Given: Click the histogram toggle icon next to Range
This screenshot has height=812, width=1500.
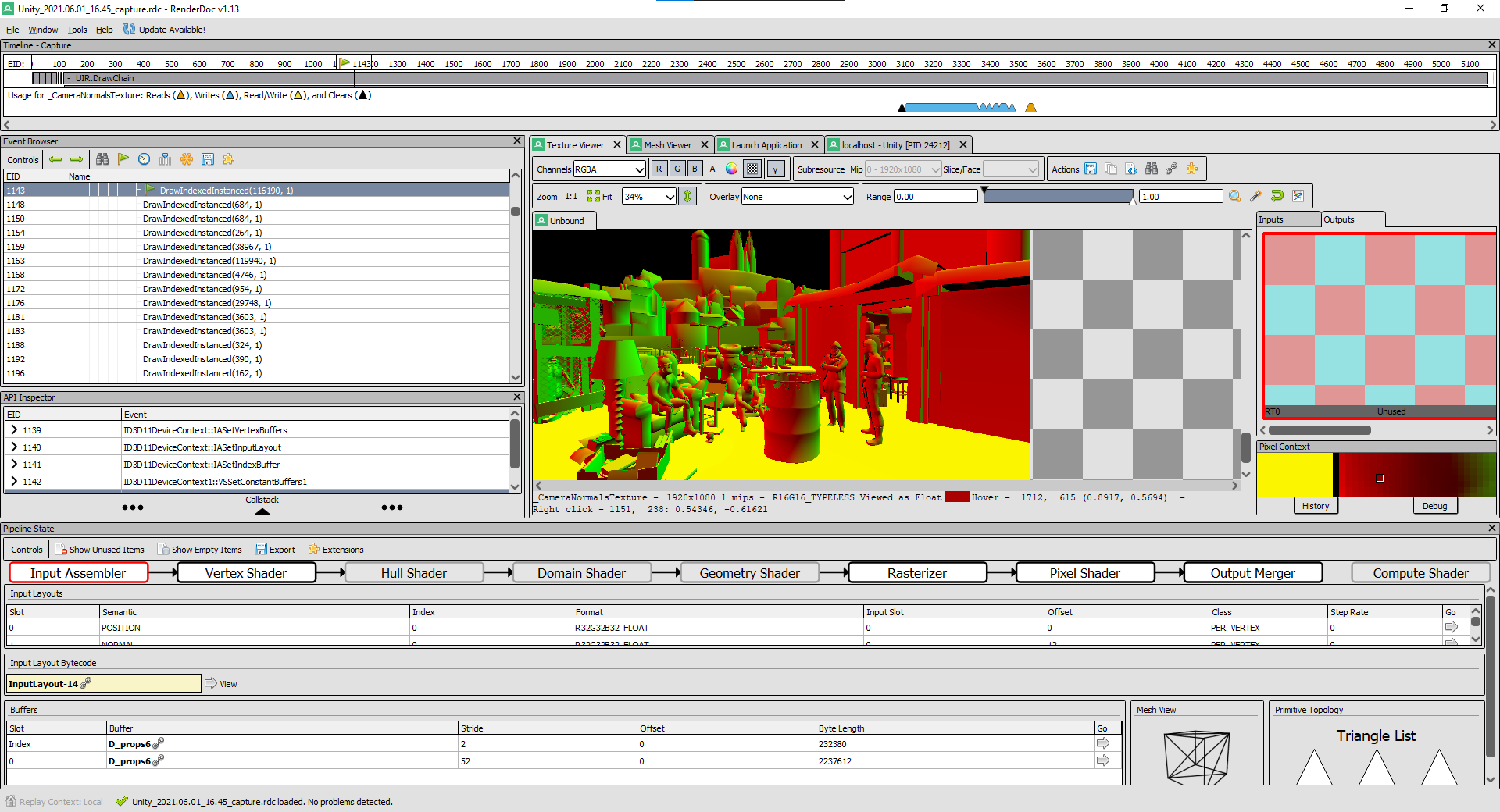Looking at the screenshot, I should (1298, 196).
